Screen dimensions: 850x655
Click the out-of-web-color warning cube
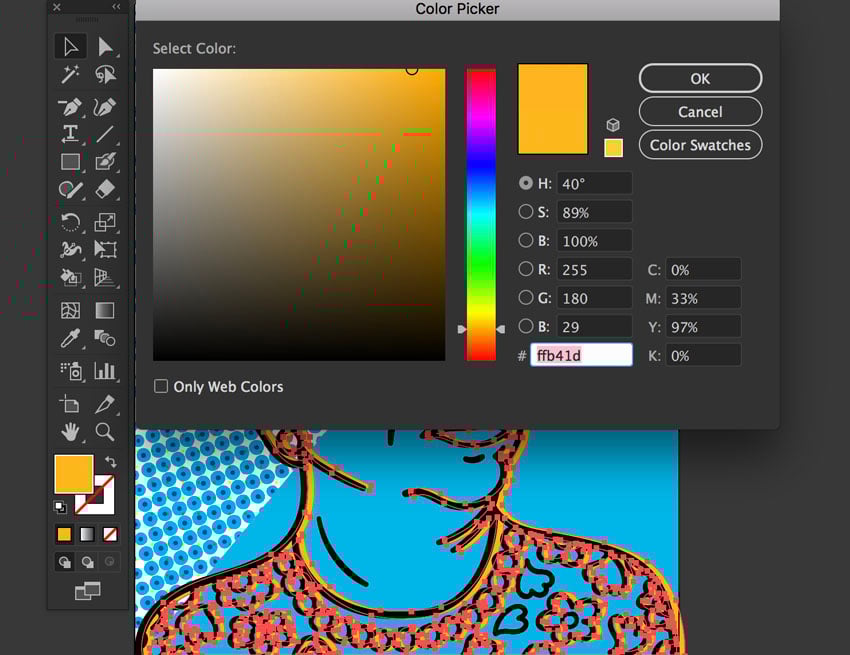point(613,125)
